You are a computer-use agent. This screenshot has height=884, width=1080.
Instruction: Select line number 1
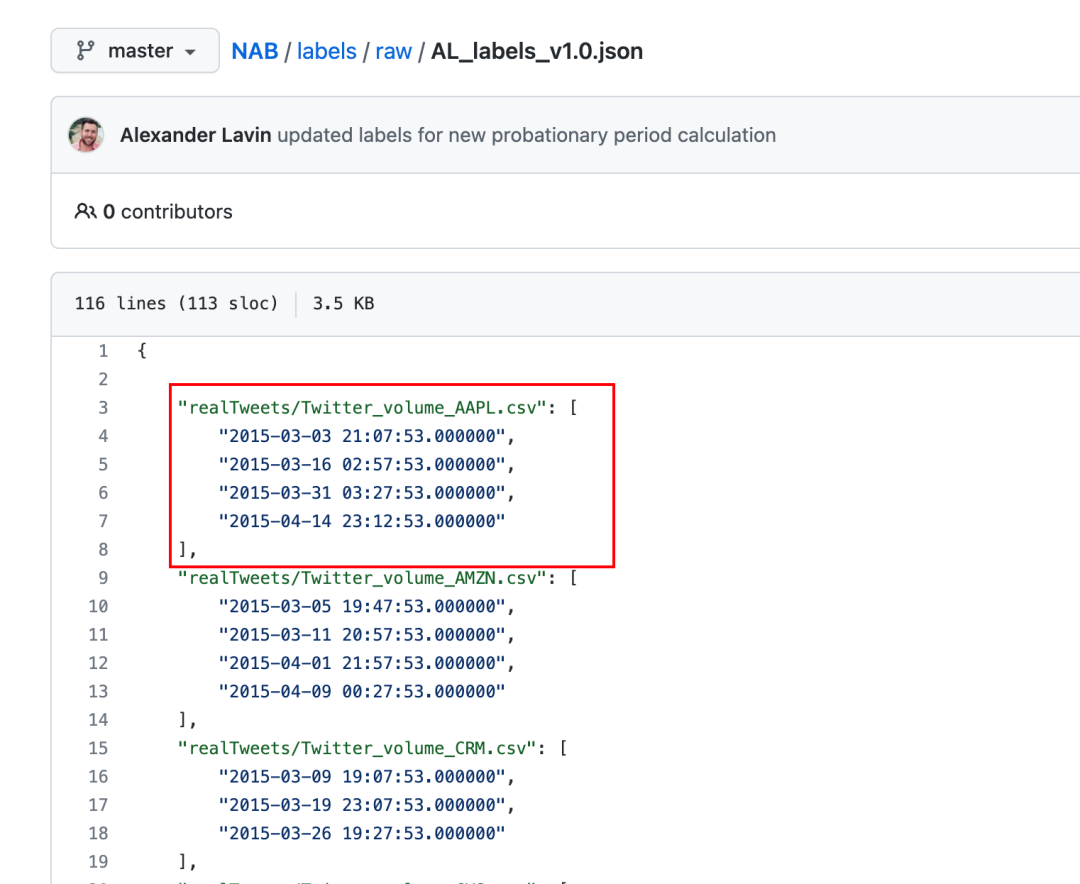point(103,351)
